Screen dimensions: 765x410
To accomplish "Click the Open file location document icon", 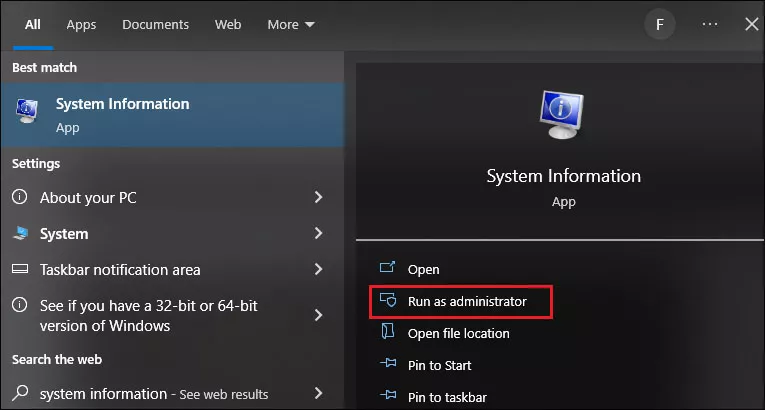I will (387, 331).
